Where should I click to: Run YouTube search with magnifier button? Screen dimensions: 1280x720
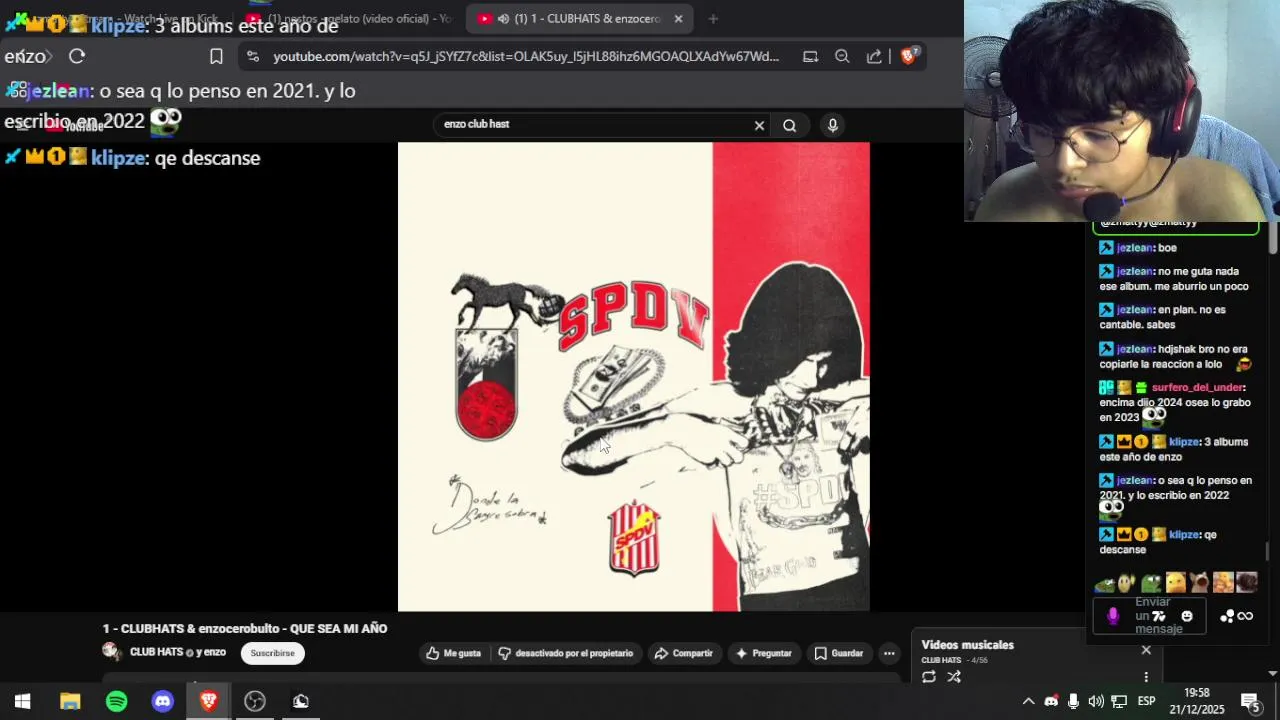pos(789,125)
